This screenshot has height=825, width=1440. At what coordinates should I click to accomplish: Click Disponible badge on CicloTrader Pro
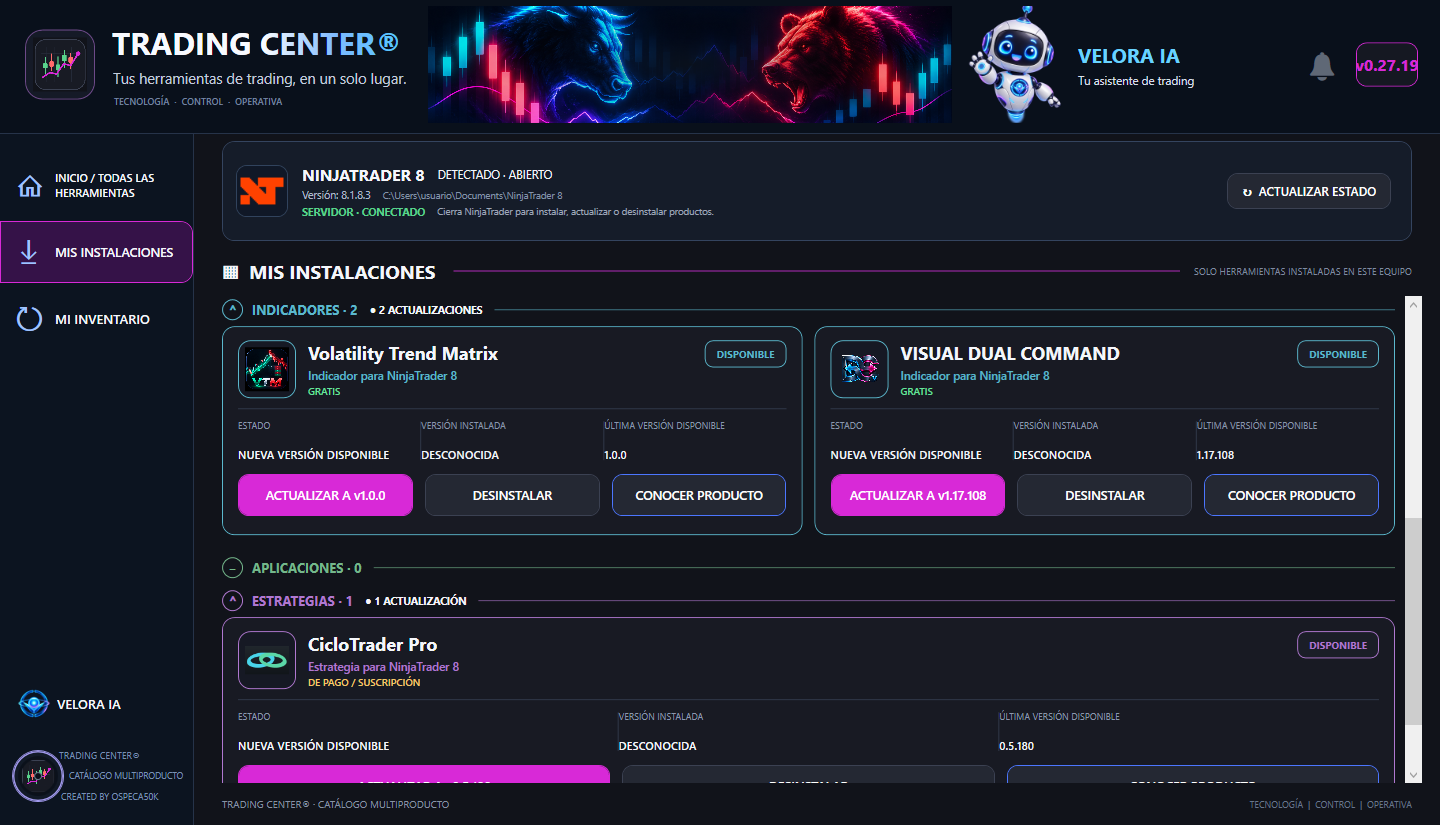tap(1338, 645)
